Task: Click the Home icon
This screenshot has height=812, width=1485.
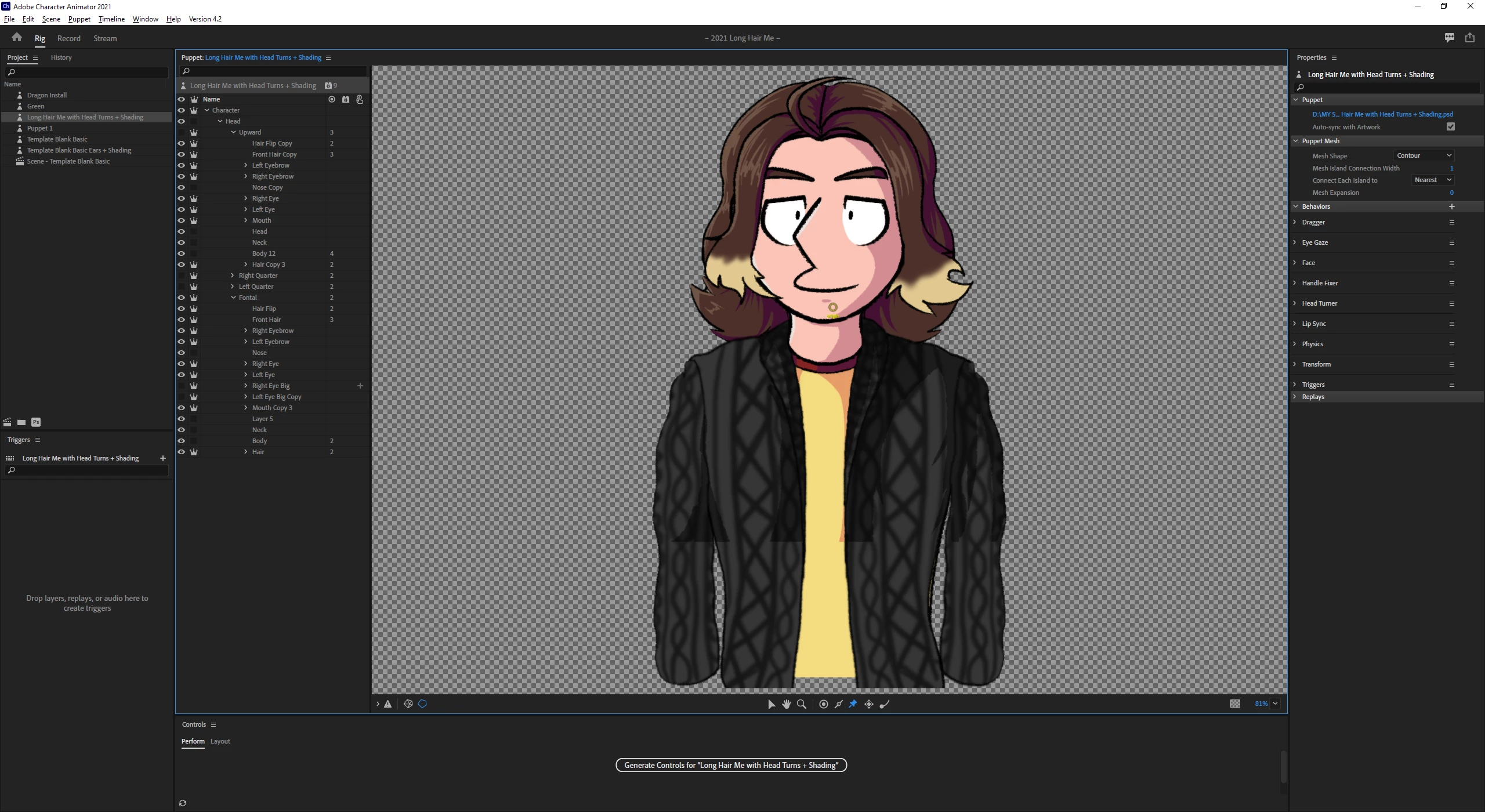Action: [17, 38]
